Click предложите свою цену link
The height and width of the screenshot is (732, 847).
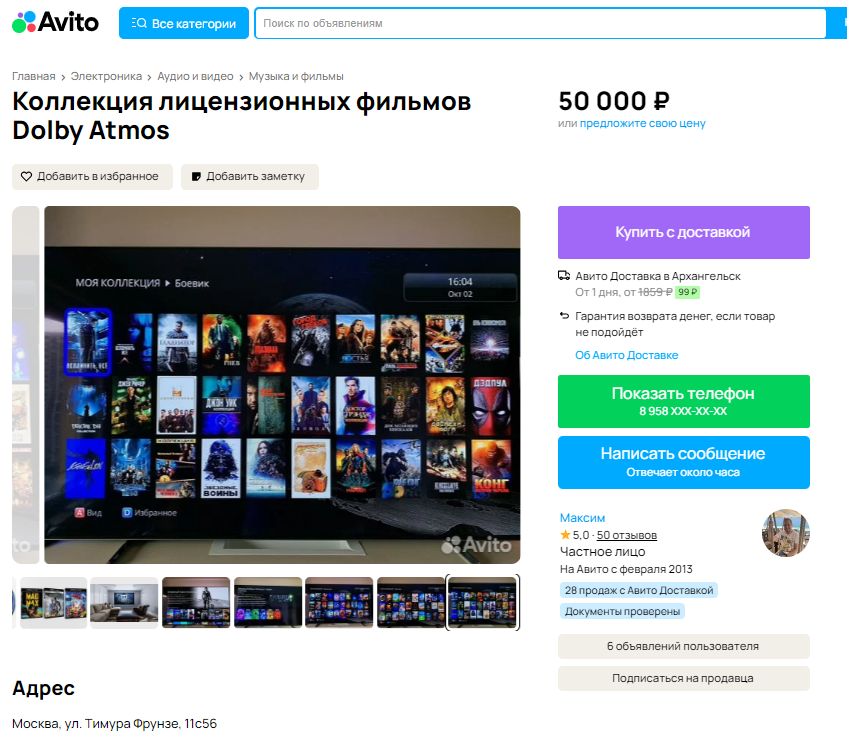[642, 123]
